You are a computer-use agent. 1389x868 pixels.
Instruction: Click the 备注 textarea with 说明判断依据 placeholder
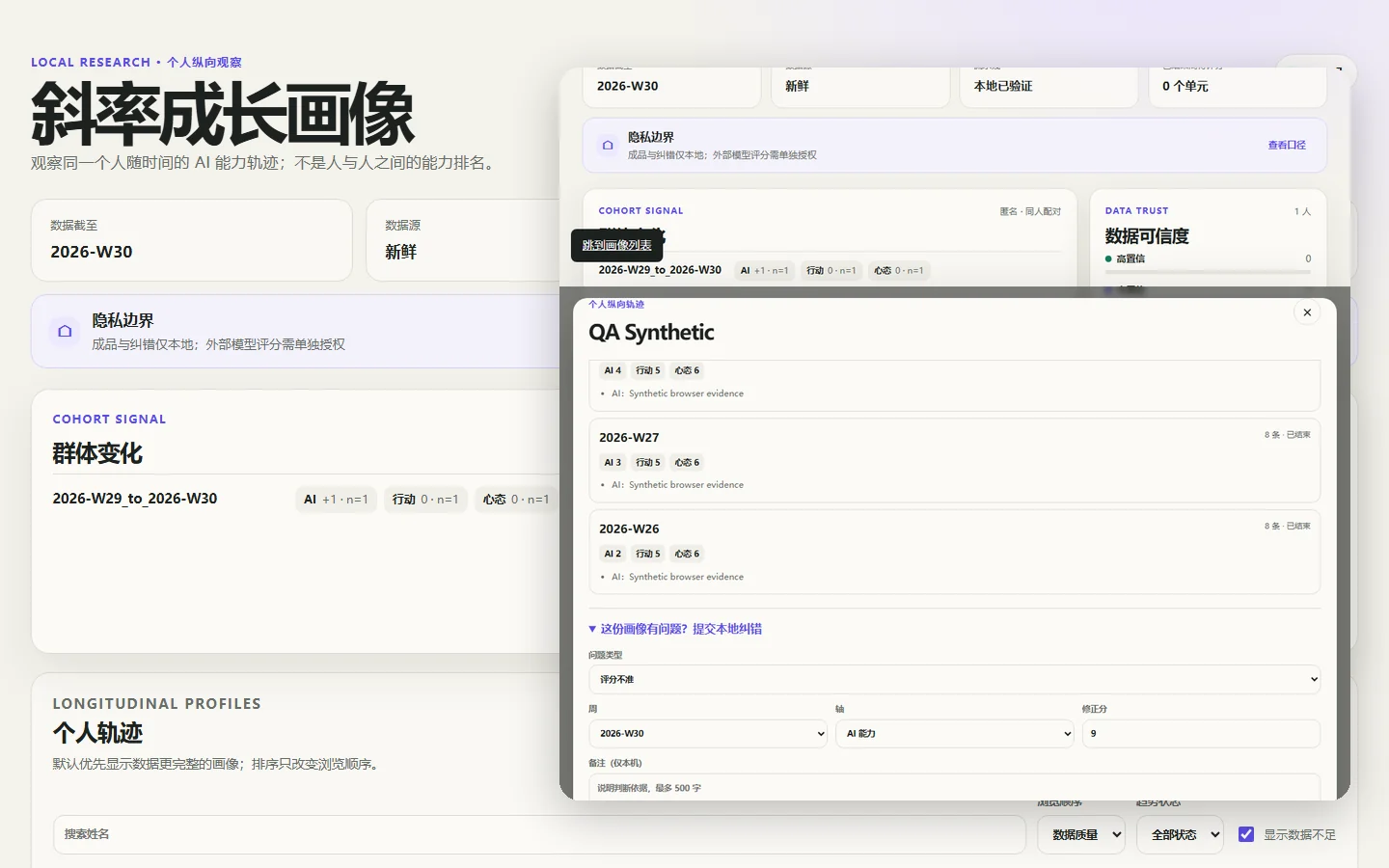point(954,787)
